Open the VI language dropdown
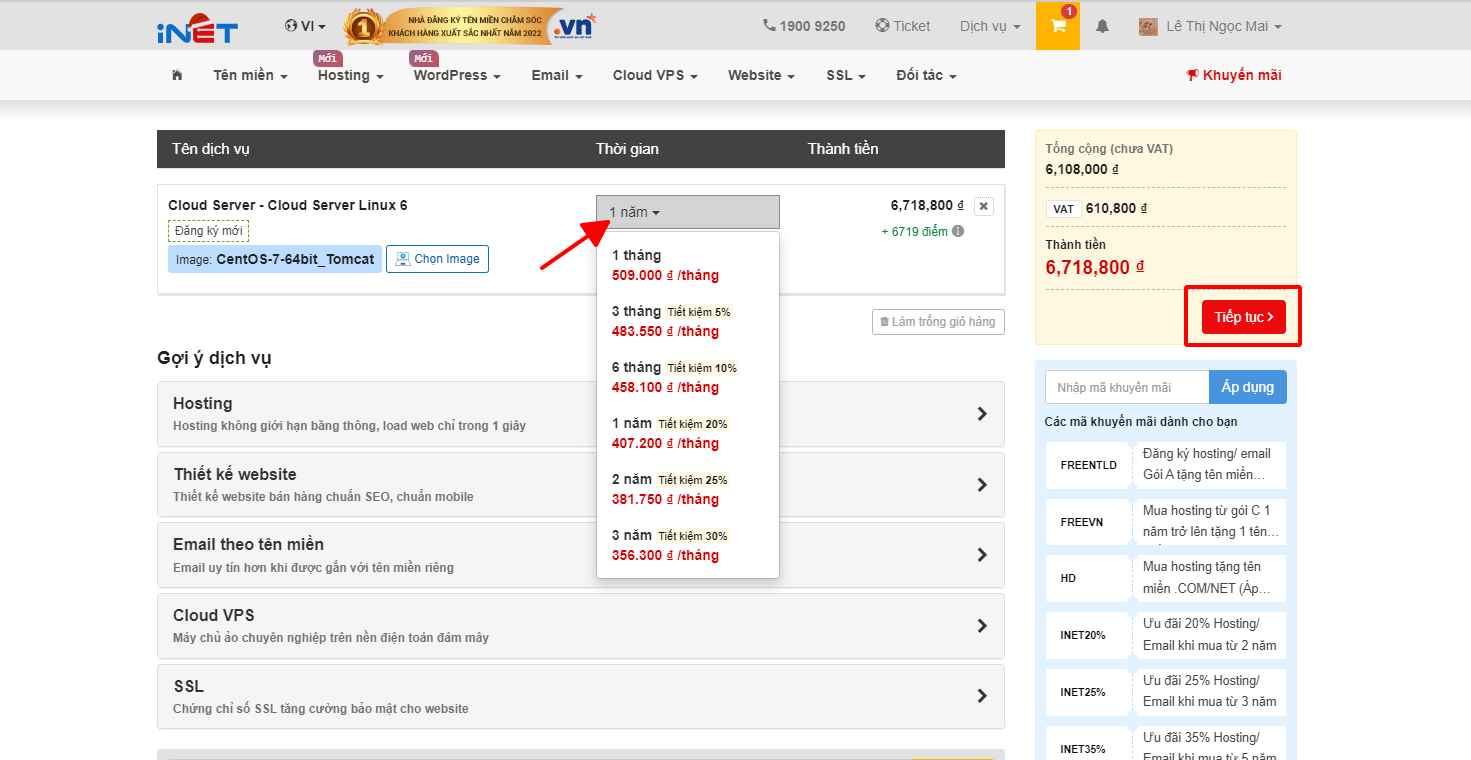This screenshot has width=1471, height=760. pos(305,26)
